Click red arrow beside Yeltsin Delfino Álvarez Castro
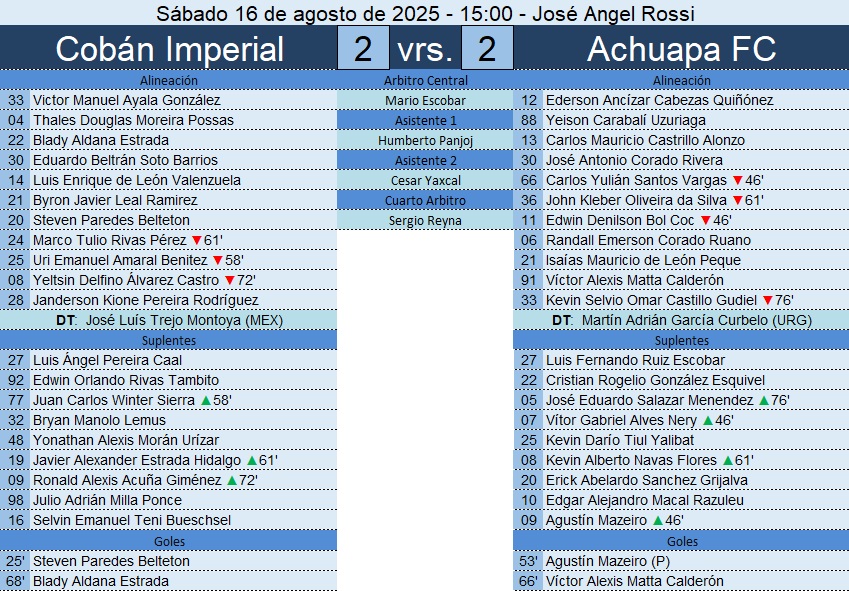 [x=229, y=281]
